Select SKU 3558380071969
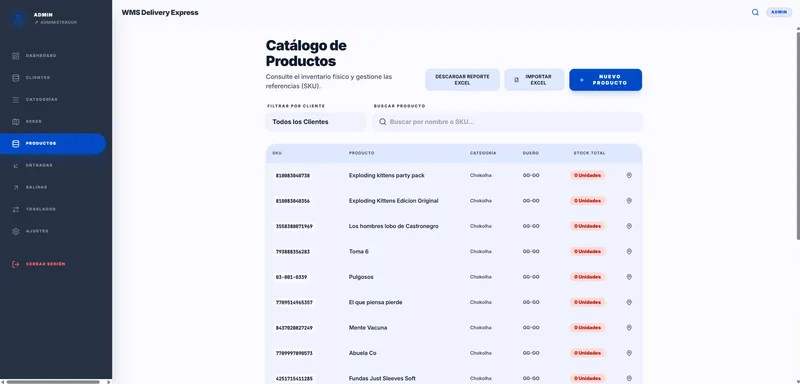The width and height of the screenshot is (800, 384). point(294,226)
